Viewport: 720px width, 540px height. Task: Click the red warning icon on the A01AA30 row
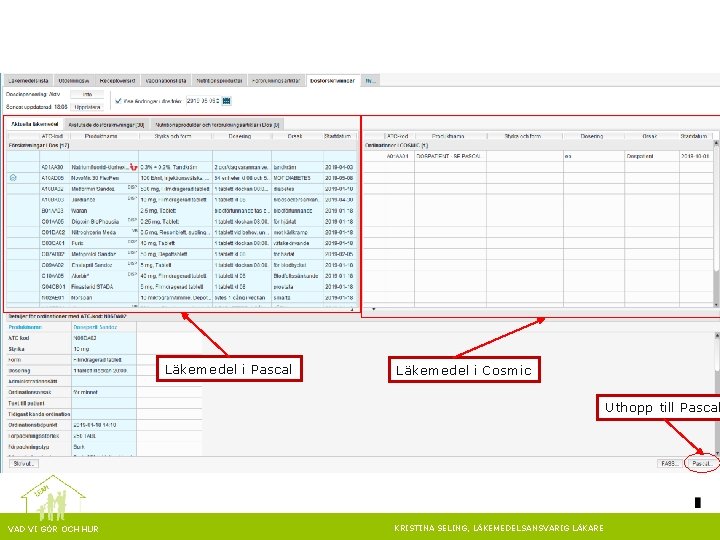click(134, 167)
